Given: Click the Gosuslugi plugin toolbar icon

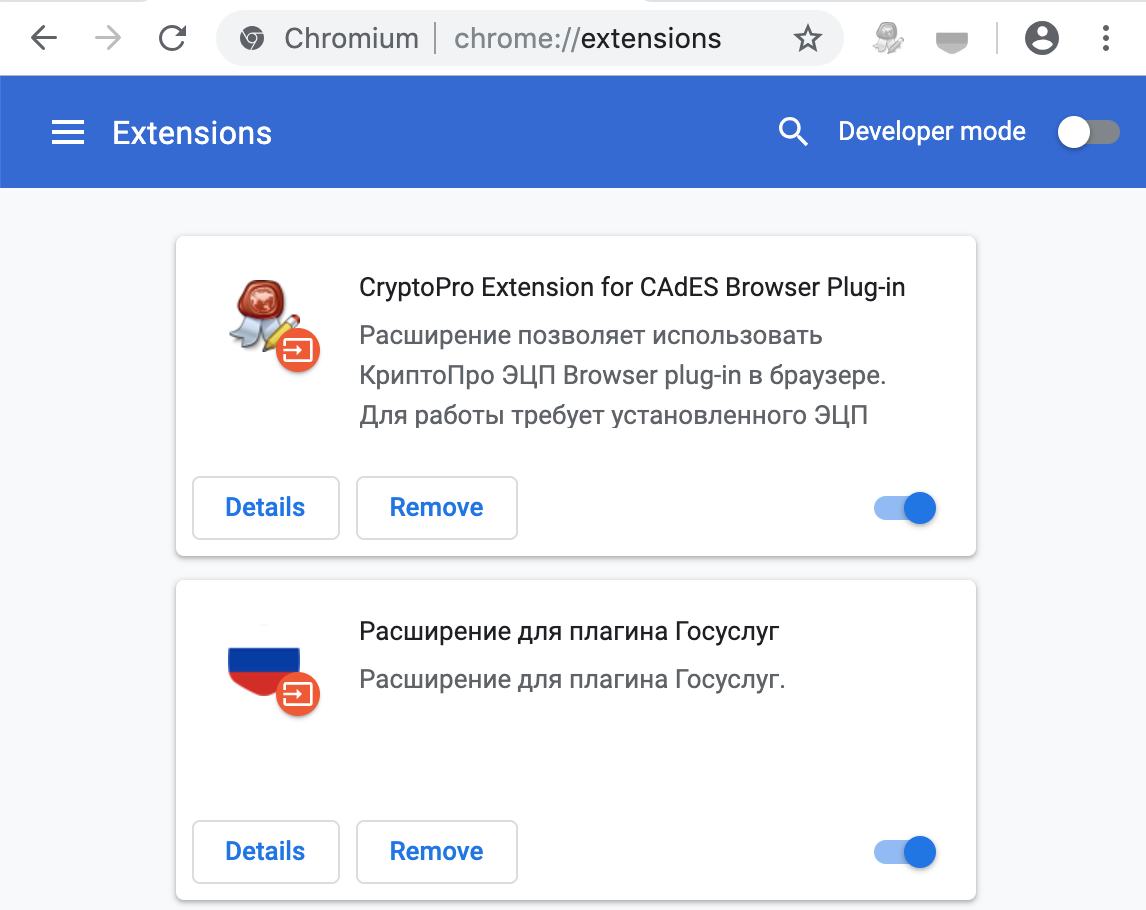Looking at the screenshot, I should click(951, 40).
